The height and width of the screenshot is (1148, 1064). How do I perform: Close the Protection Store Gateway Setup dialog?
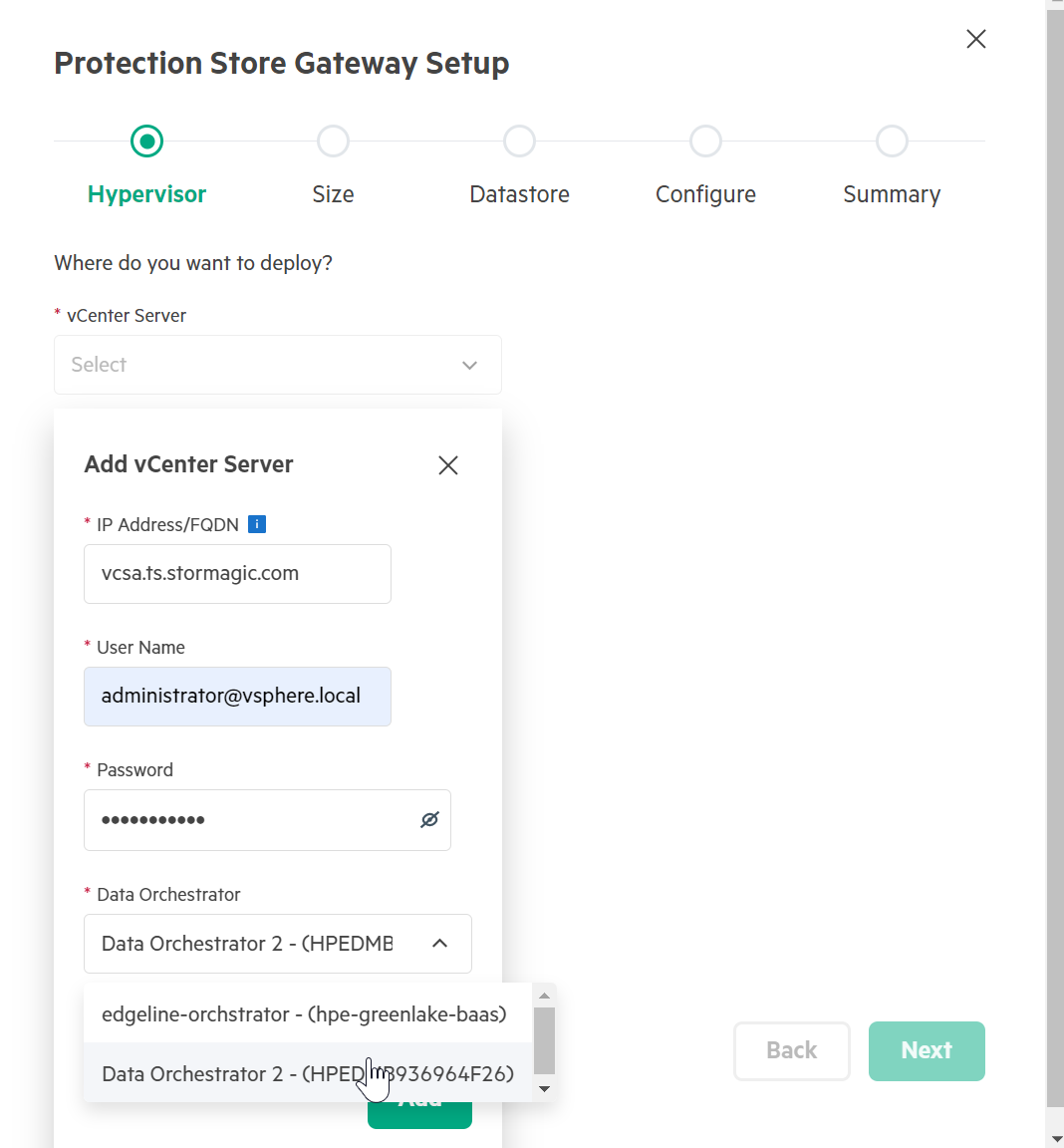point(976,39)
